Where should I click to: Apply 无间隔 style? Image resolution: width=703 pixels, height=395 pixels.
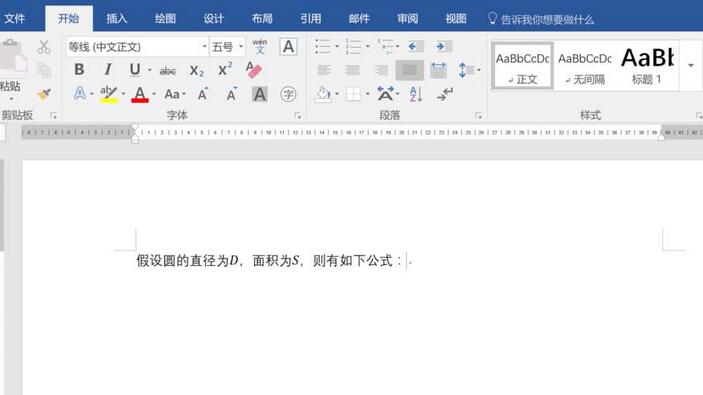585,66
